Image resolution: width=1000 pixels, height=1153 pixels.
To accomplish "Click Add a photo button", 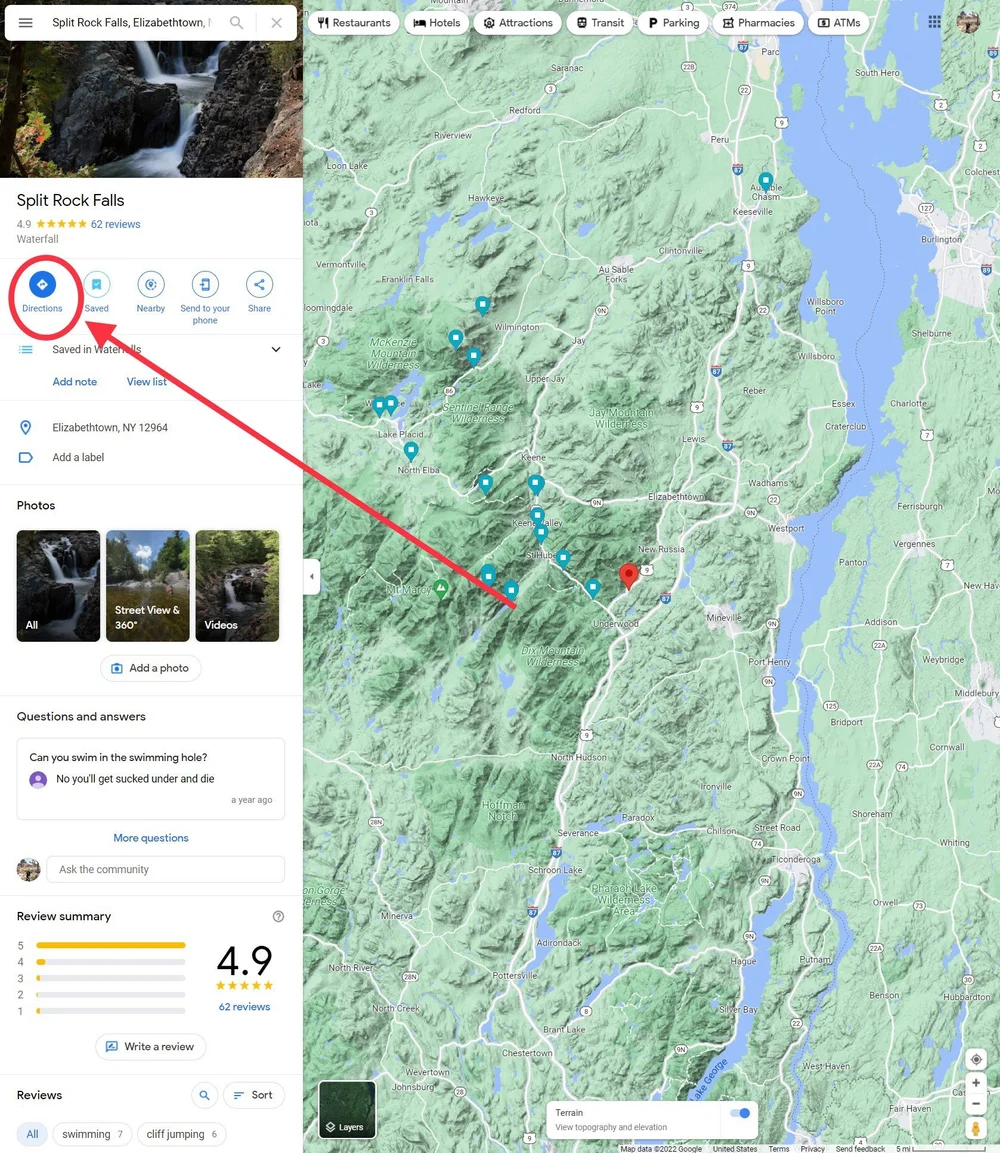I will click(151, 668).
